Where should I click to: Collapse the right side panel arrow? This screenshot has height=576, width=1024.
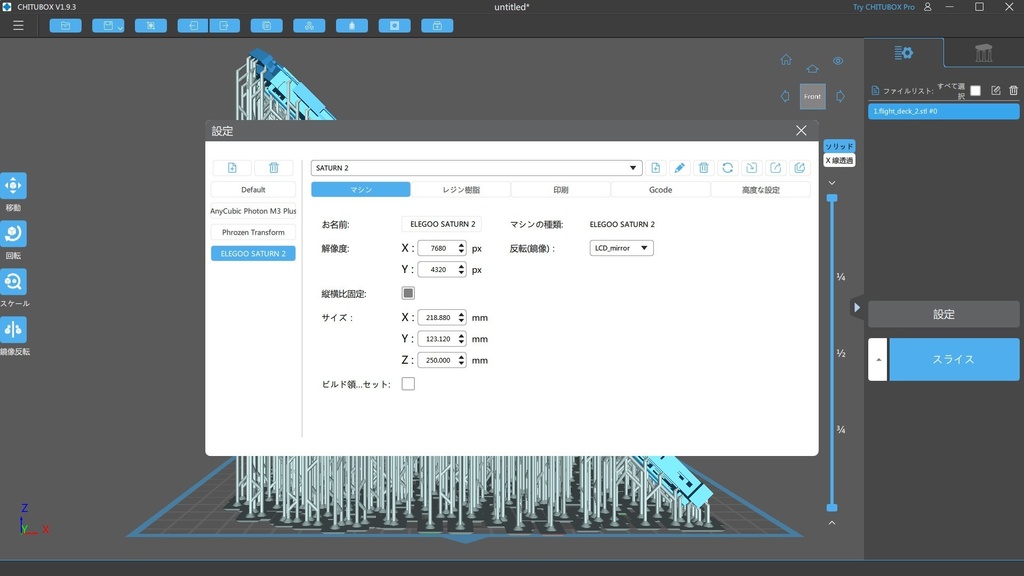[857, 308]
